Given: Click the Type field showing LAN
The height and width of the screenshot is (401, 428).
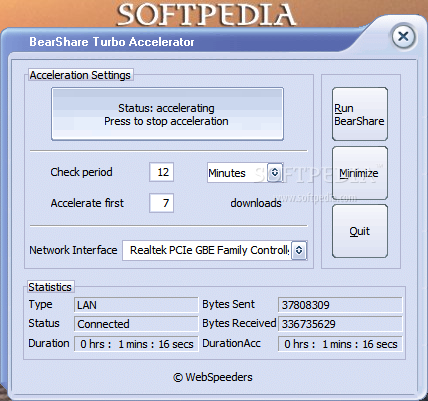Looking at the screenshot, I should pos(136,305).
